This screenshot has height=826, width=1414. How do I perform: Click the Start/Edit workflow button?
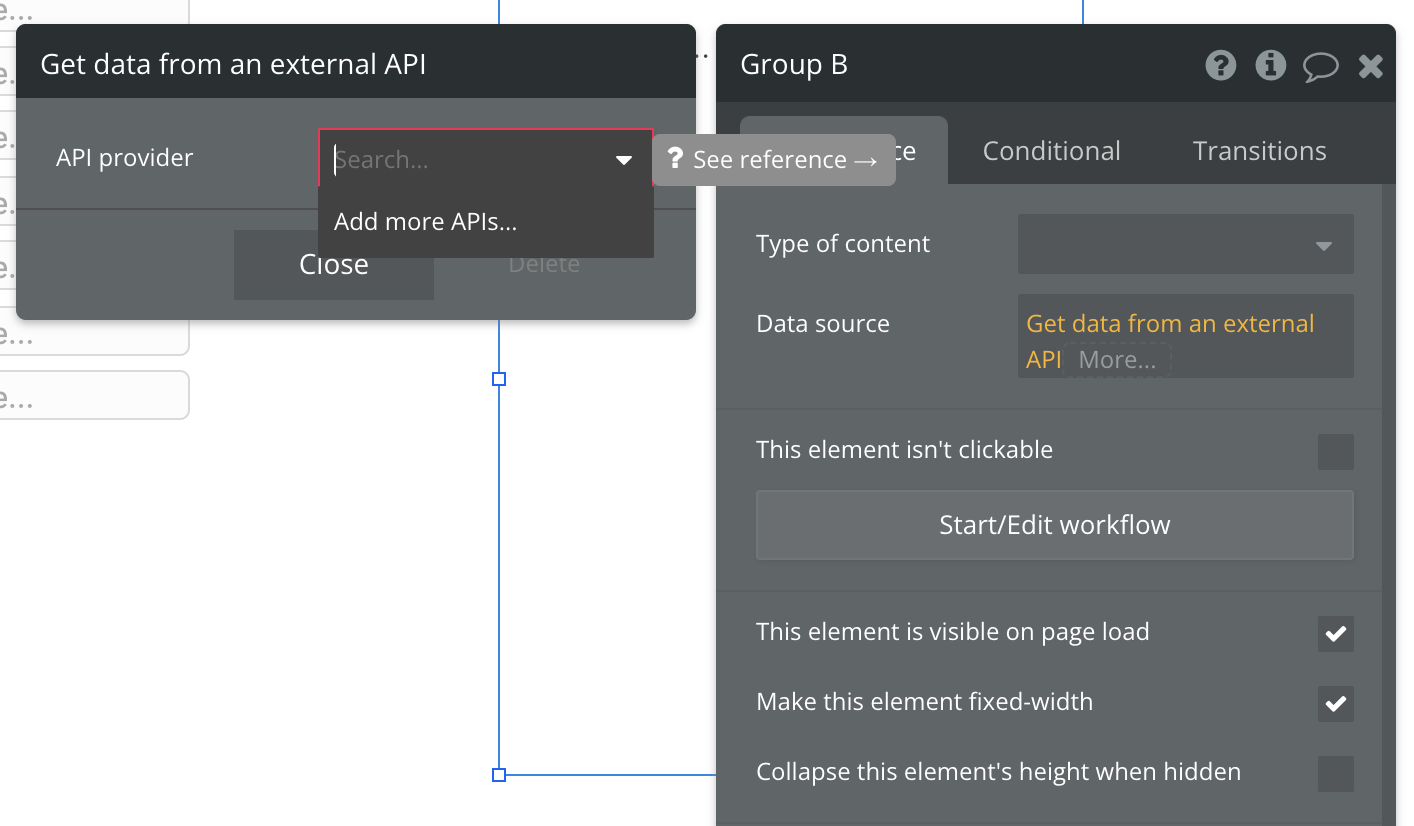(1054, 525)
